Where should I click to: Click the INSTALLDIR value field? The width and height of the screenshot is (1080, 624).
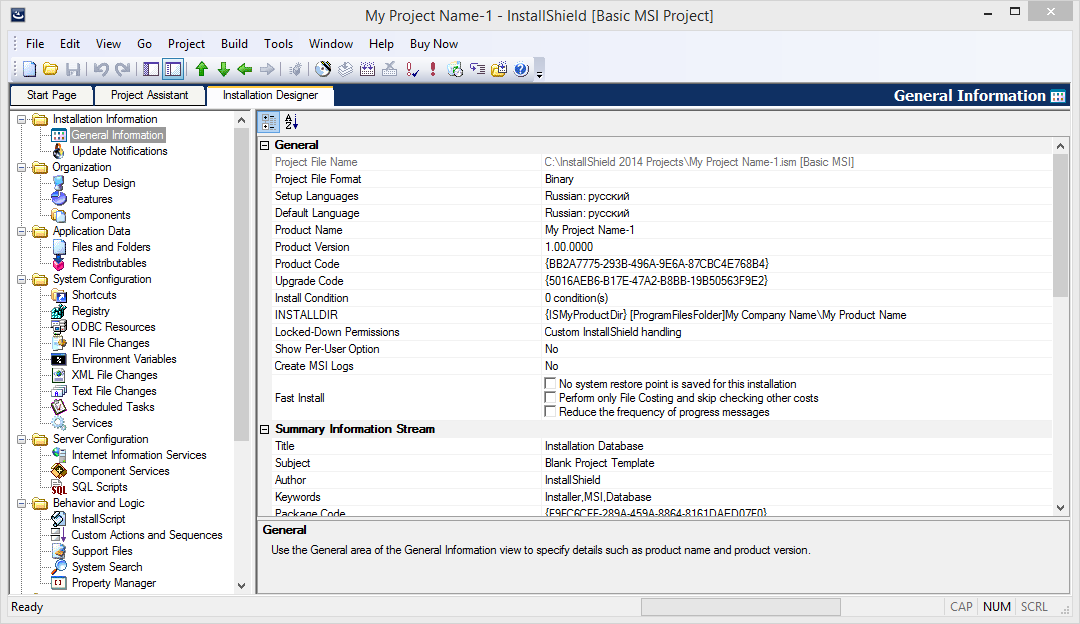pos(797,315)
